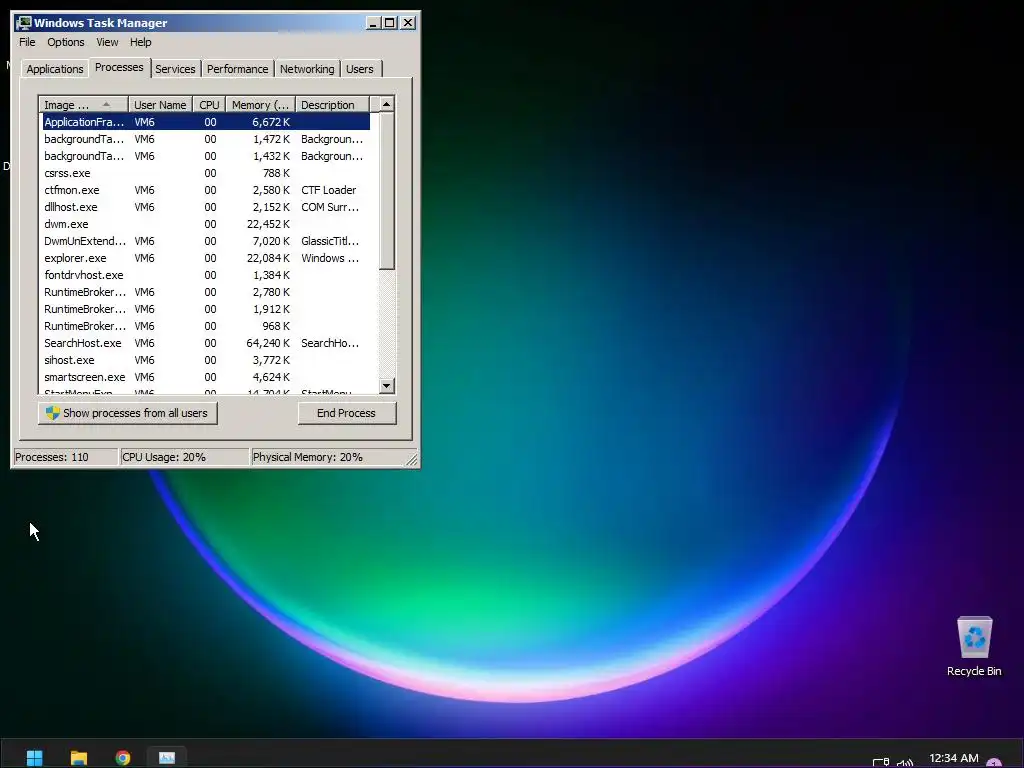Click Physical Memory: 20% status

[327, 457]
